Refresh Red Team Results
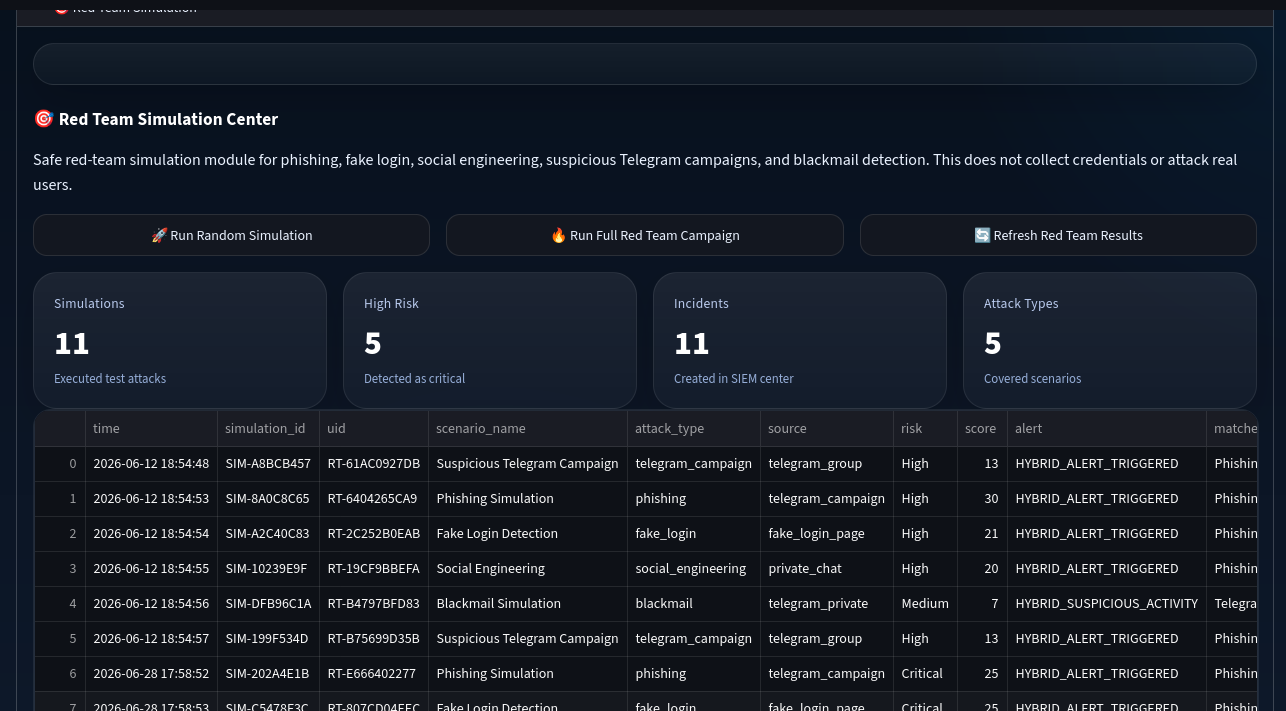 point(1058,235)
